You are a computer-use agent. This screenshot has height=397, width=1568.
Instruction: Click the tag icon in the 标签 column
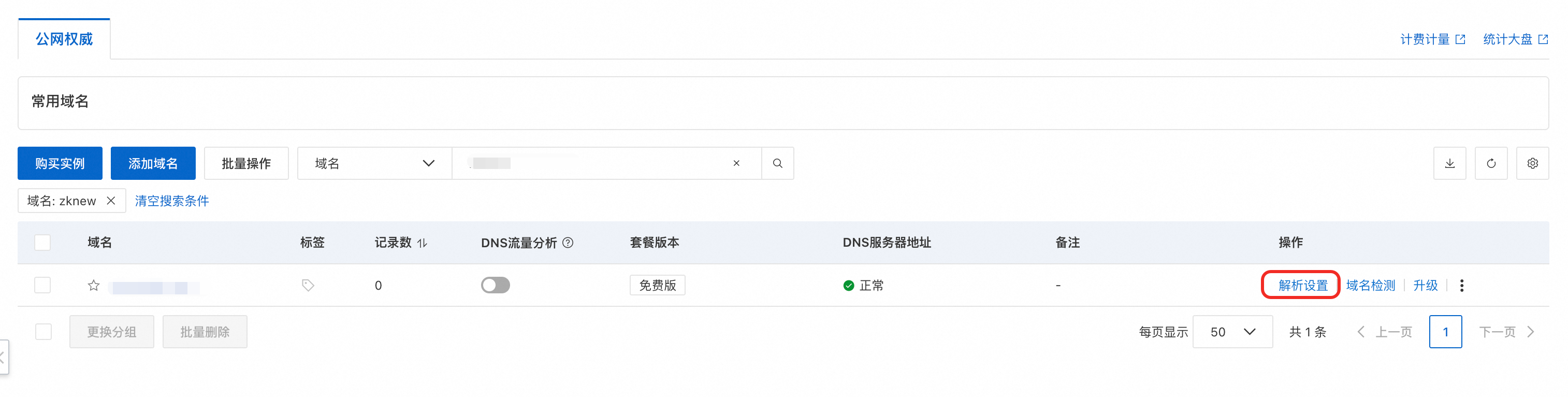pos(307,285)
